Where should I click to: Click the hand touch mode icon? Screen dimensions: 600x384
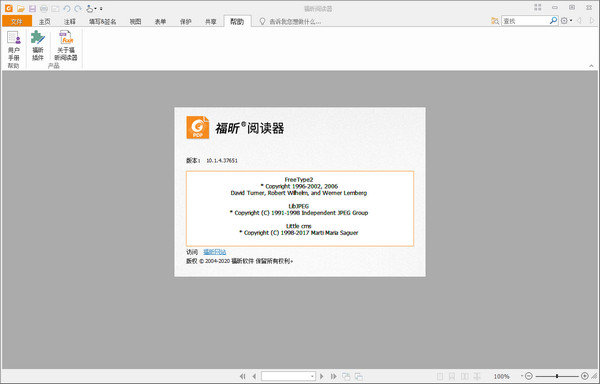[x=90, y=8]
